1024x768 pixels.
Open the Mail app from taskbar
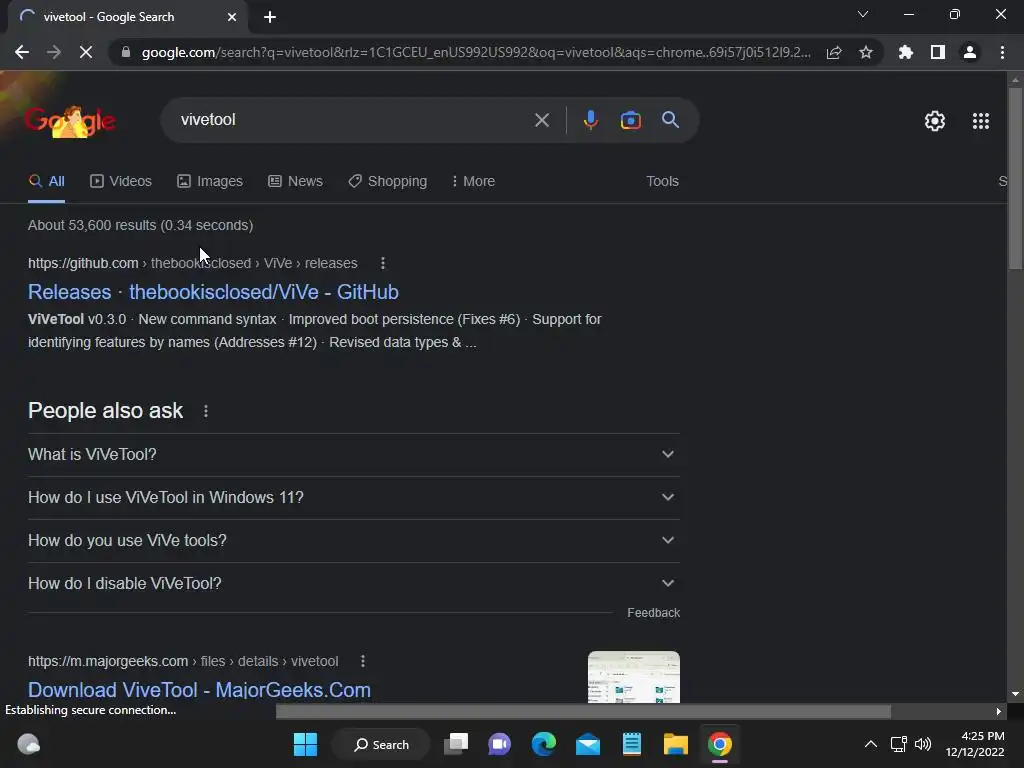[x=588, y=744]
